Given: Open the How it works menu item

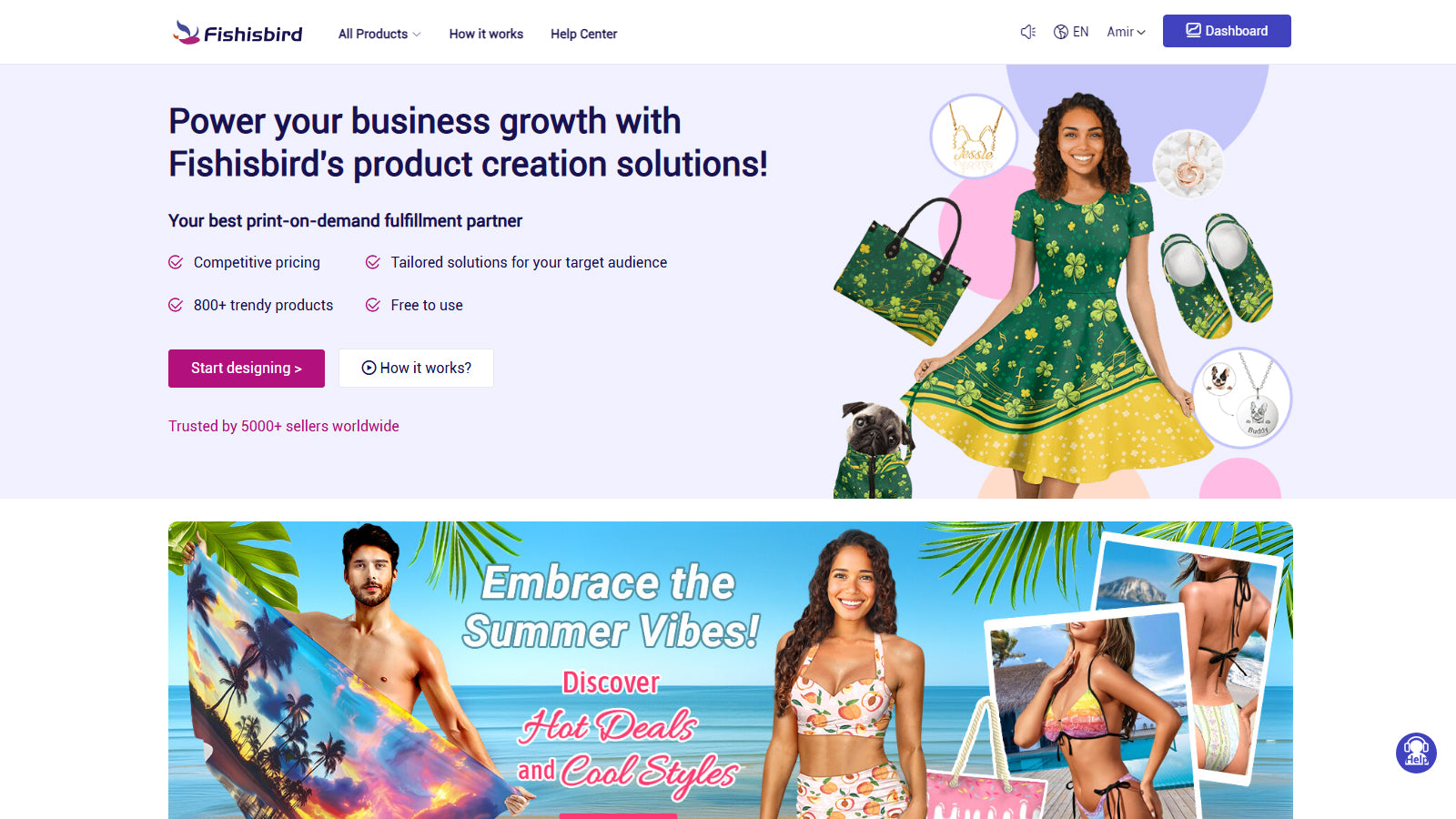Looking at the screenshot, I should (486, 34).
